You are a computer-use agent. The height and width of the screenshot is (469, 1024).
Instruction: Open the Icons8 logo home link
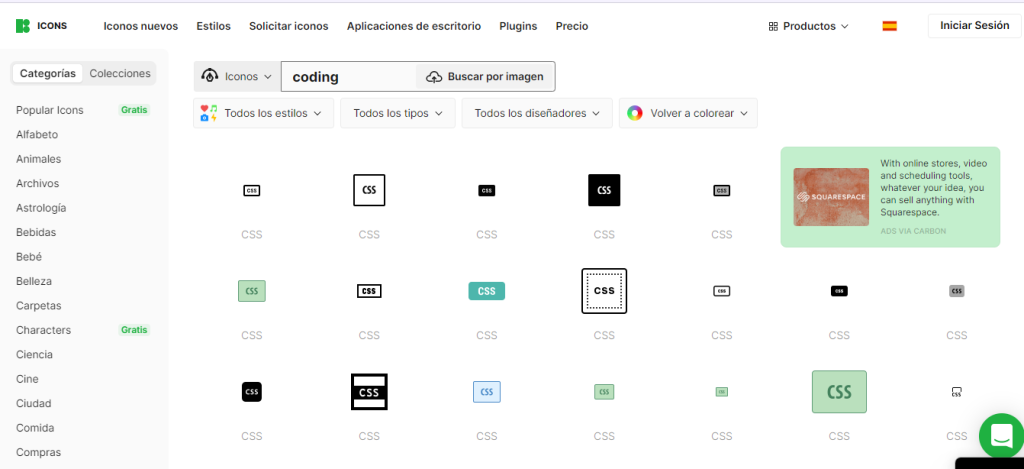click(x=41, y=26)
